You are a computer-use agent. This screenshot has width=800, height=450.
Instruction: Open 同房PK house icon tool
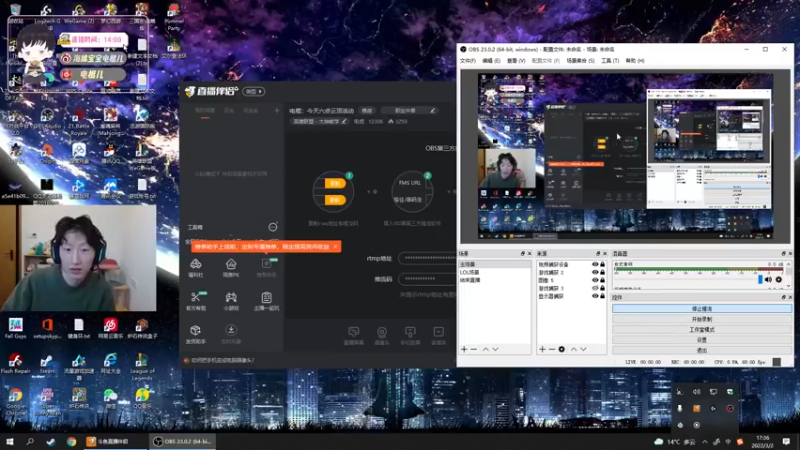pos(231,267)
